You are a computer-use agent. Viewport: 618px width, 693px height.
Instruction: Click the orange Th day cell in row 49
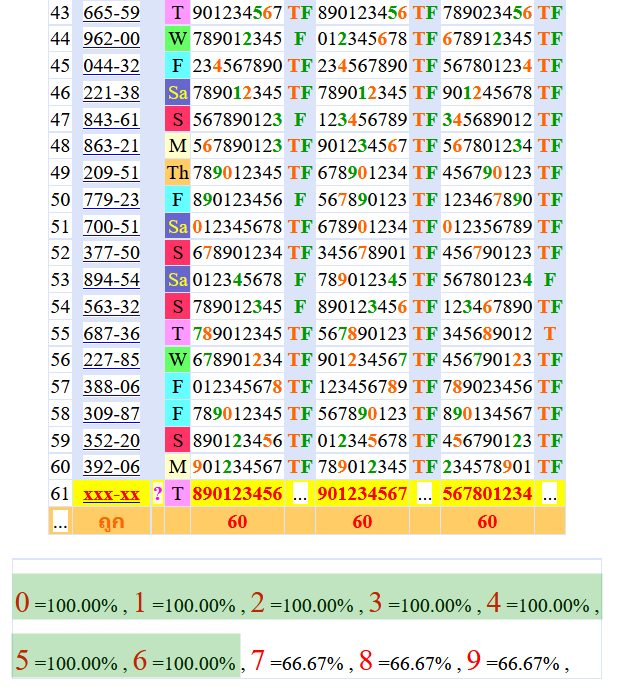177,173
